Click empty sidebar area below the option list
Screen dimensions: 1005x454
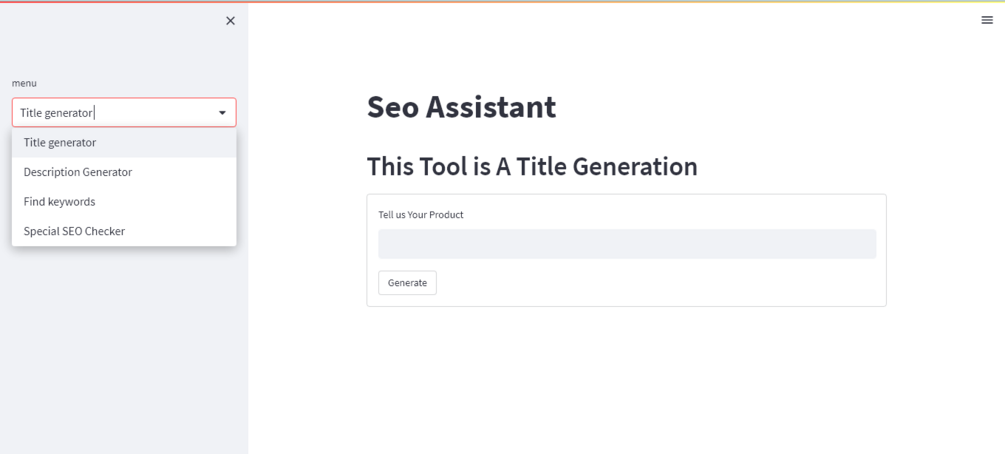point(124,350)
